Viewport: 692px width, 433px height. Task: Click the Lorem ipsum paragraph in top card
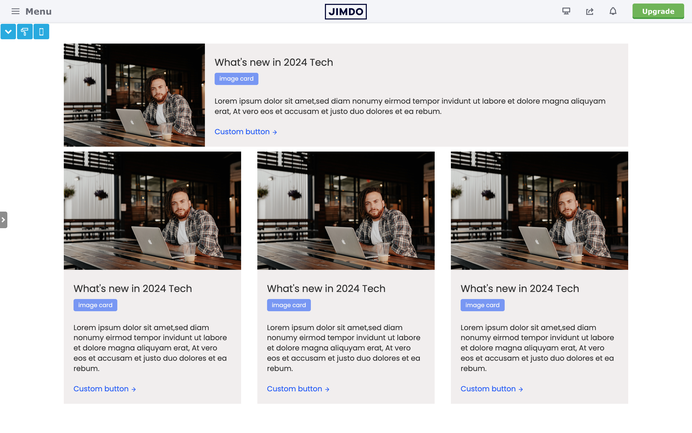tap(410, 106)
